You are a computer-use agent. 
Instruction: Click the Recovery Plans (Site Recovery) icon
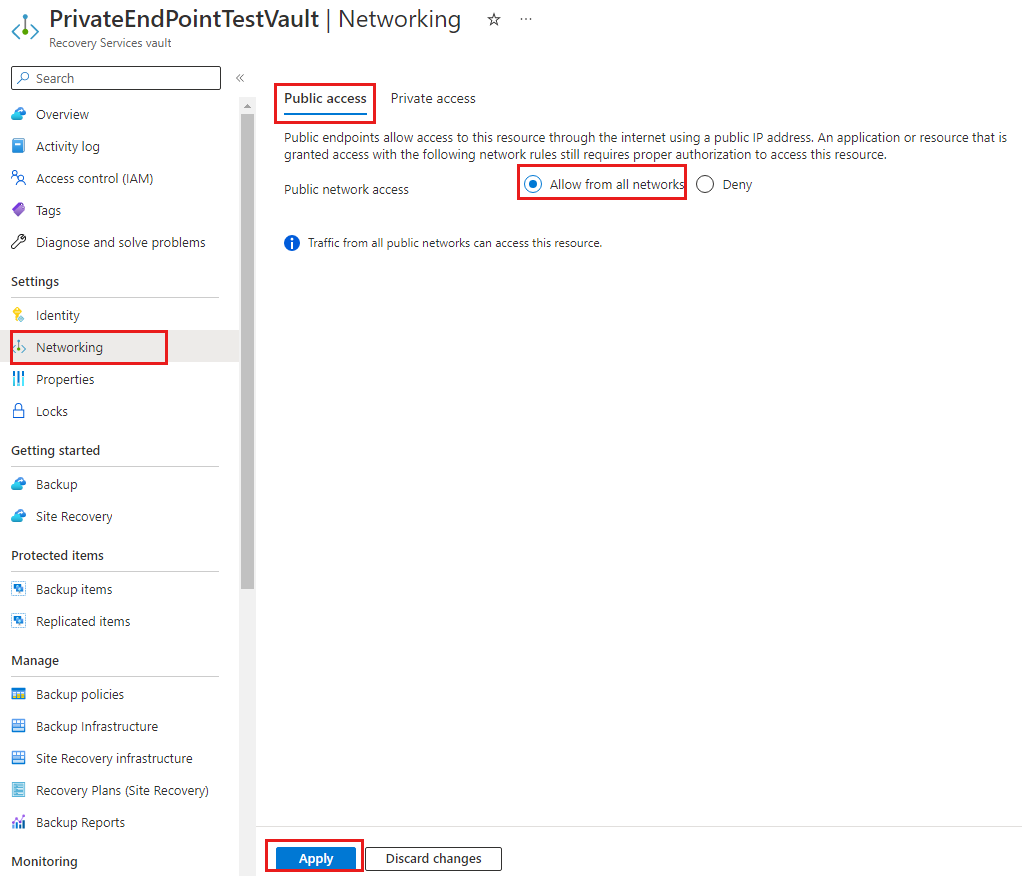(x=19, y=790)
